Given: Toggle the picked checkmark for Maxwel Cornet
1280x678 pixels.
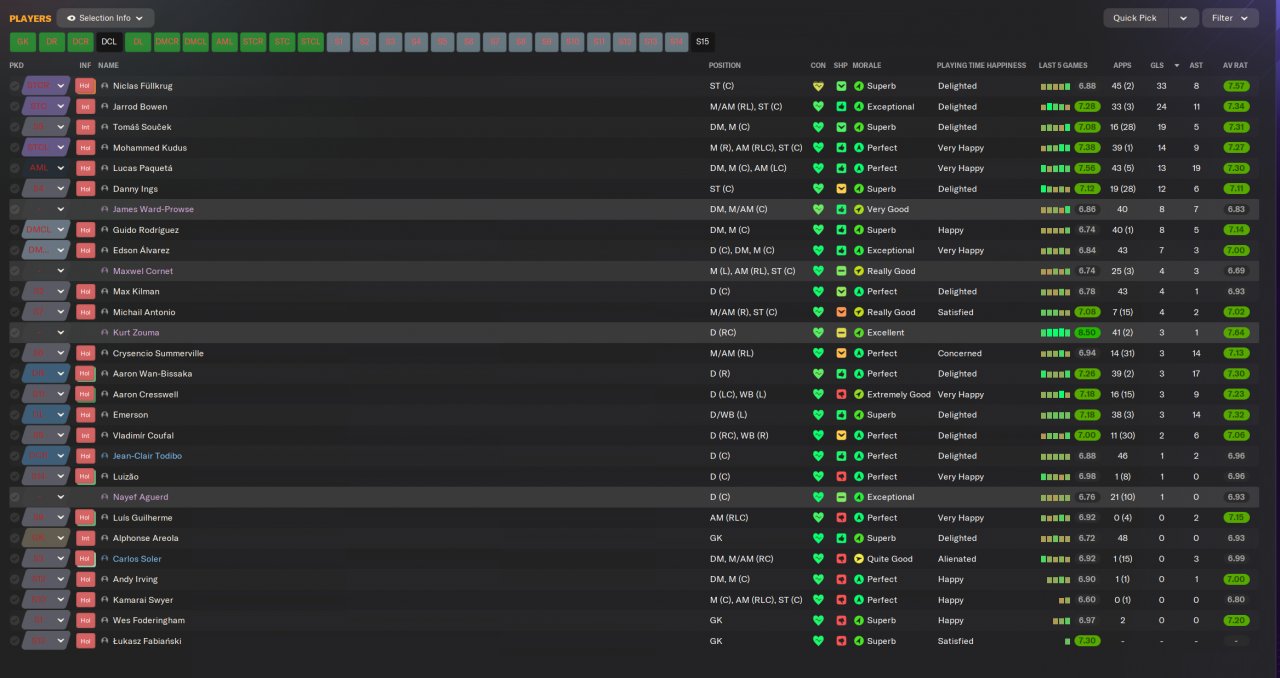Looking at the screenshot, I should 14,271.
